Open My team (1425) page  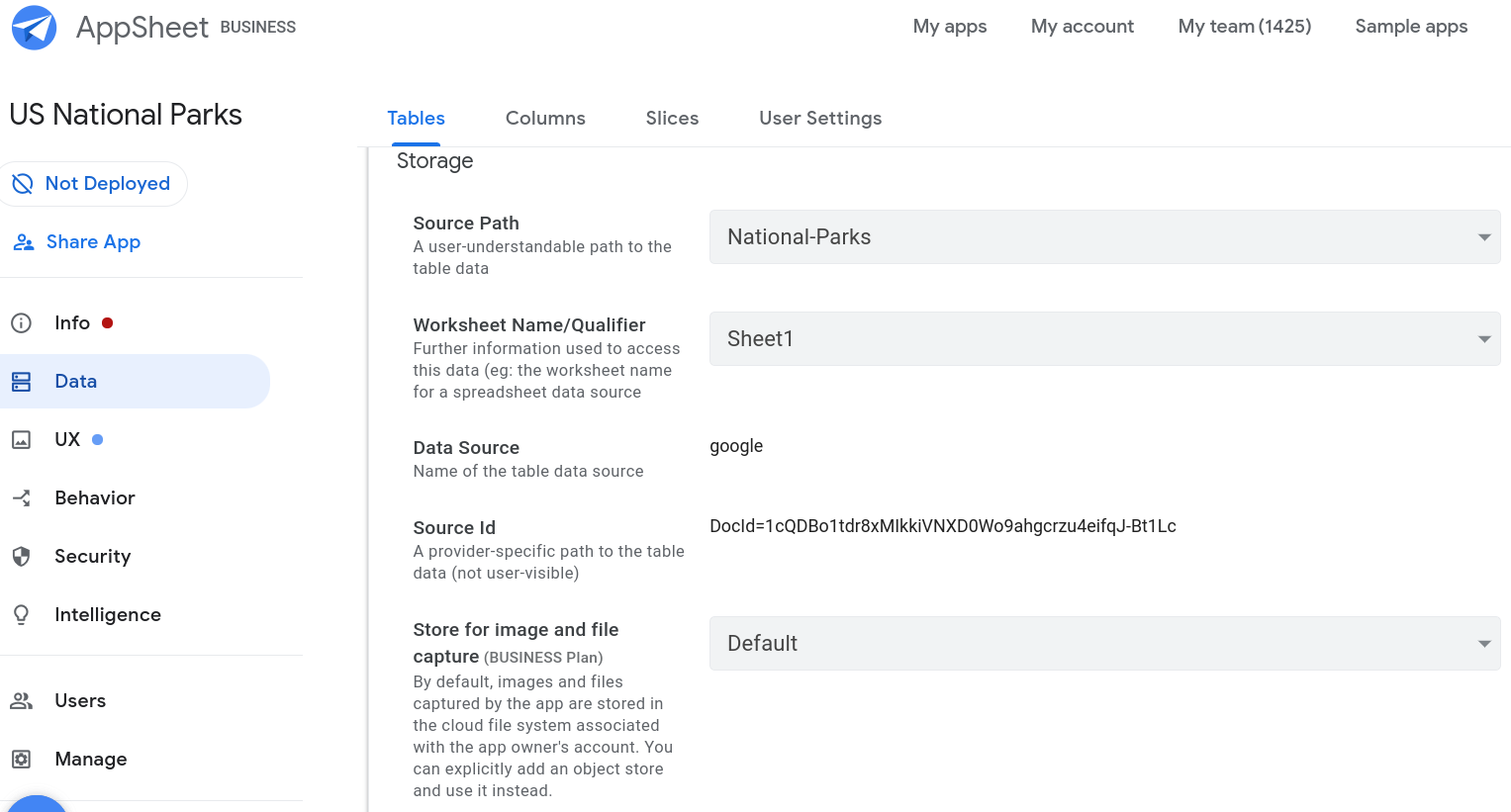point(1244,27)
